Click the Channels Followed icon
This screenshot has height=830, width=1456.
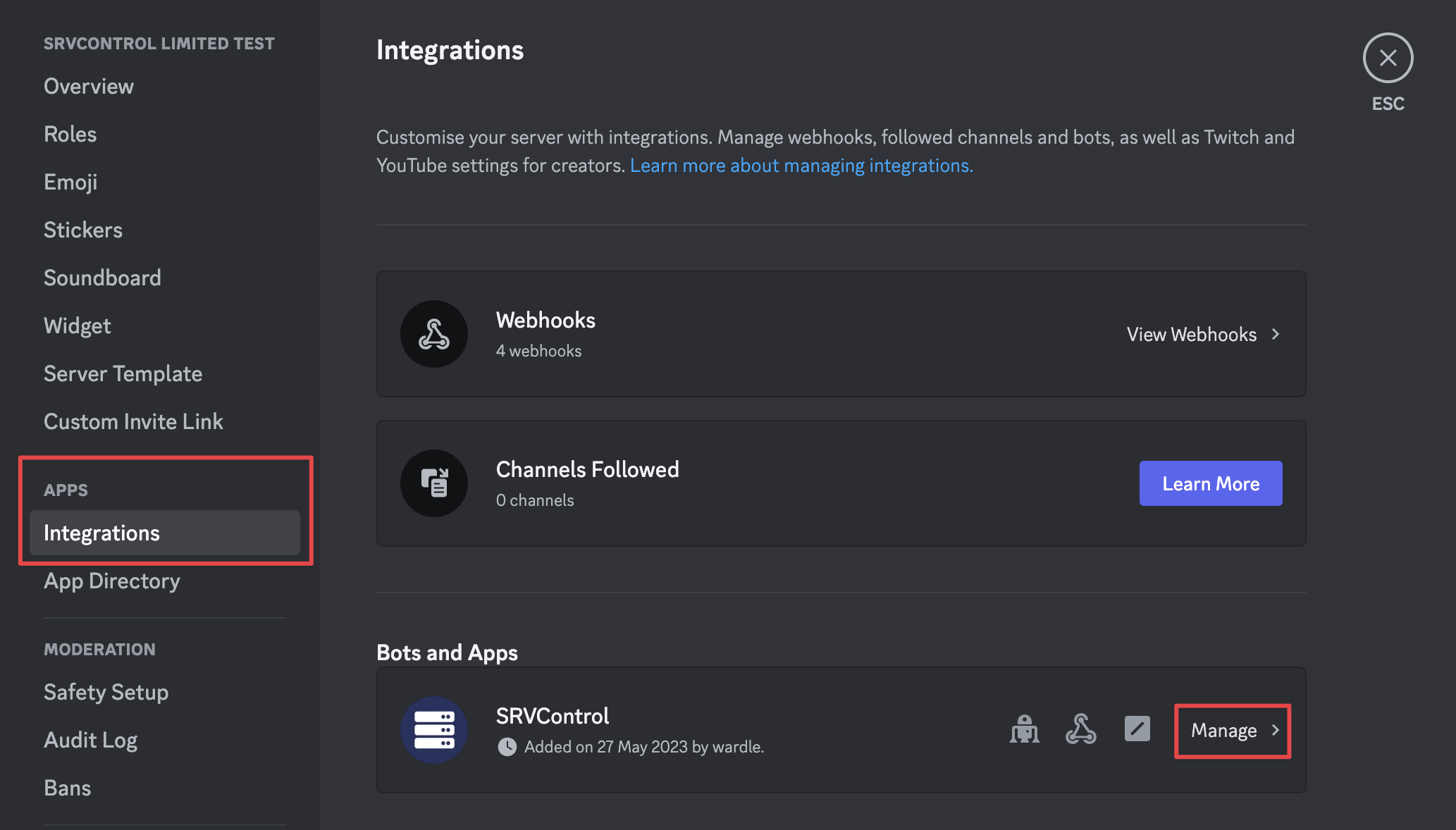434,483
